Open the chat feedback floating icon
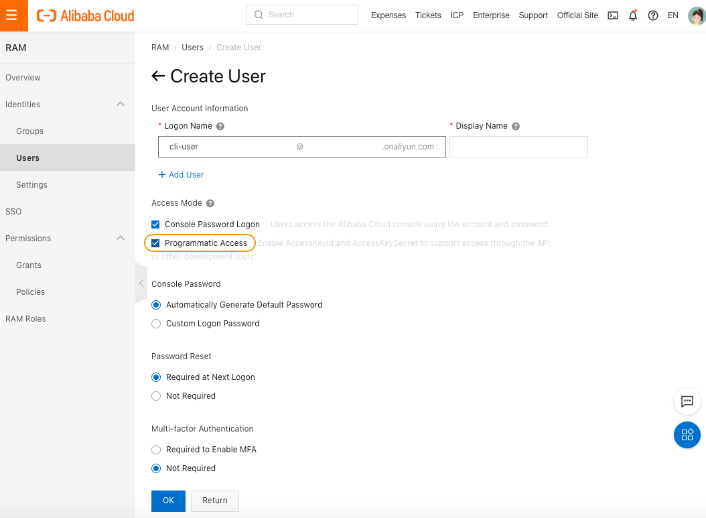Viewport: 706px width, 518px height. [687, 401]
